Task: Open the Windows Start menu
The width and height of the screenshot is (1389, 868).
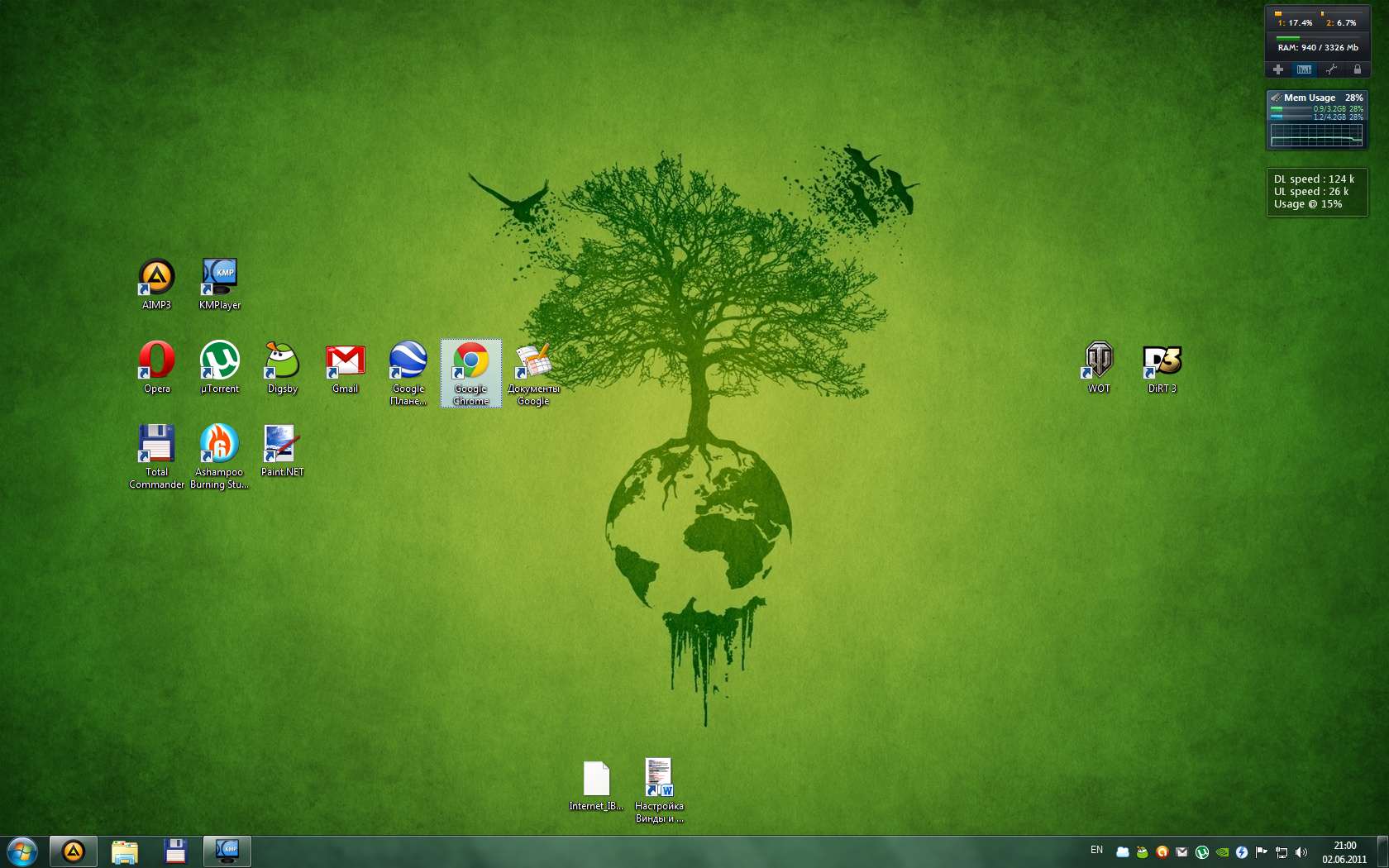Action: click(22, 851)
